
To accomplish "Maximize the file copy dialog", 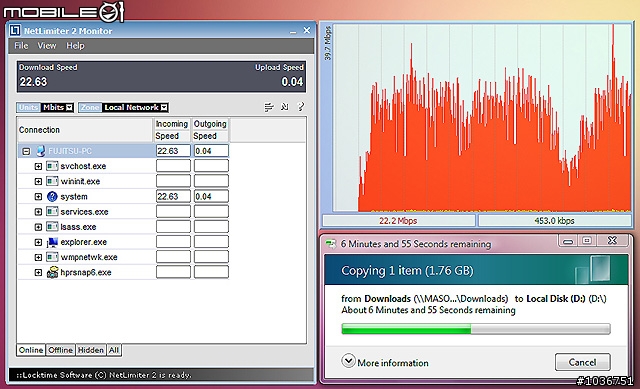I will (587, 241).
